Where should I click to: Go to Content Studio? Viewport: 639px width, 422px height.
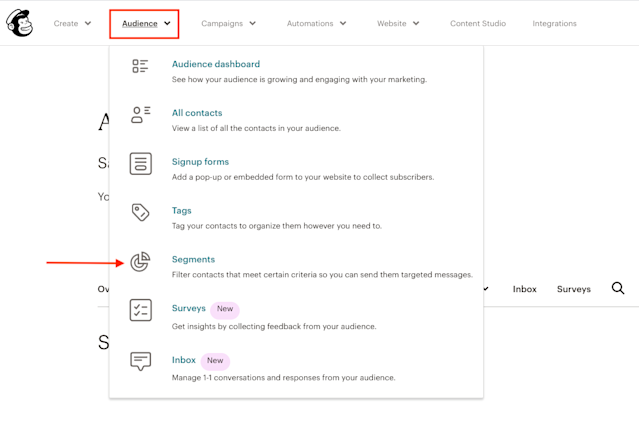point(478,24)
